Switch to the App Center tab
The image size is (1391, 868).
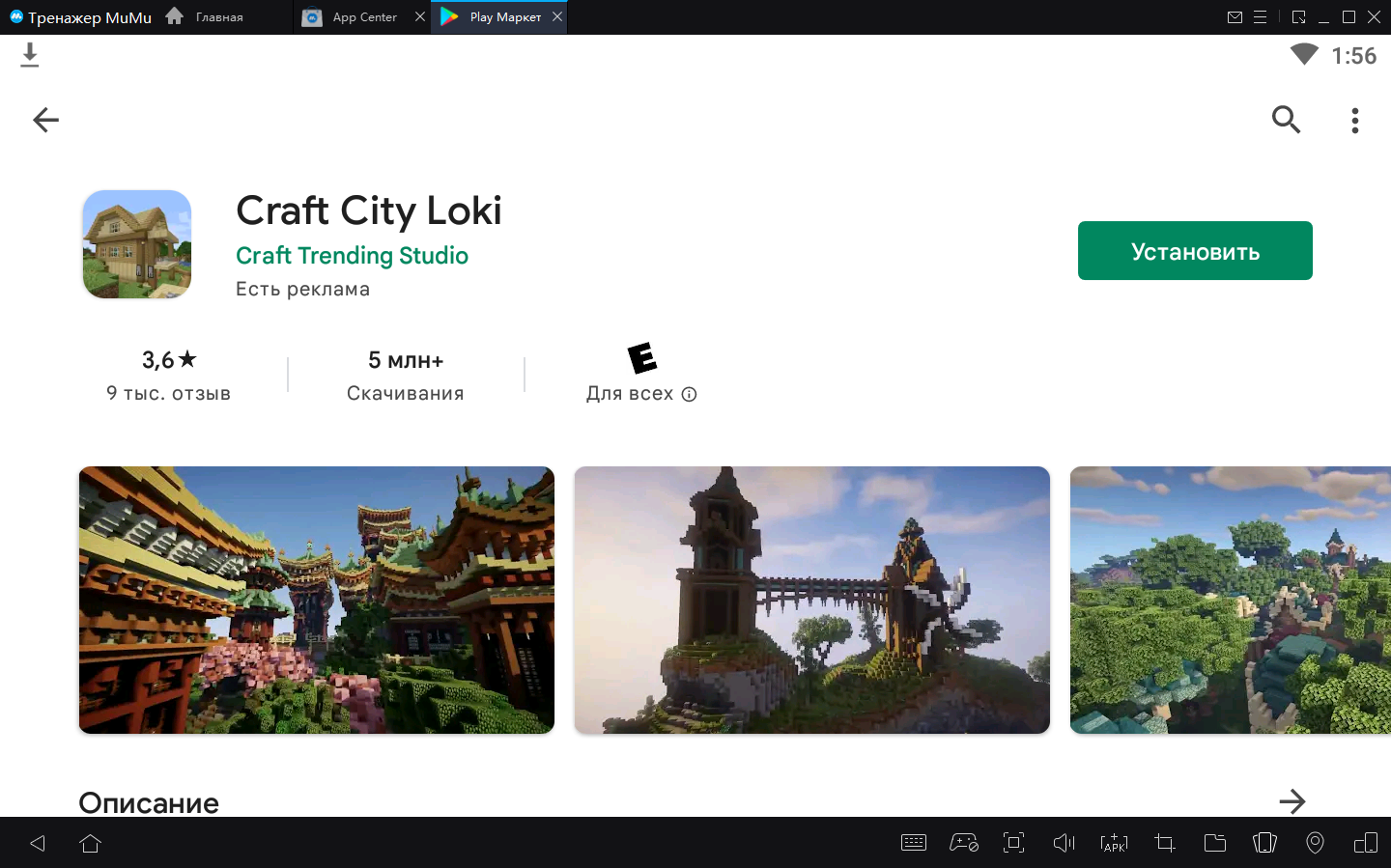pyautogui.click(x=363, y=17)
